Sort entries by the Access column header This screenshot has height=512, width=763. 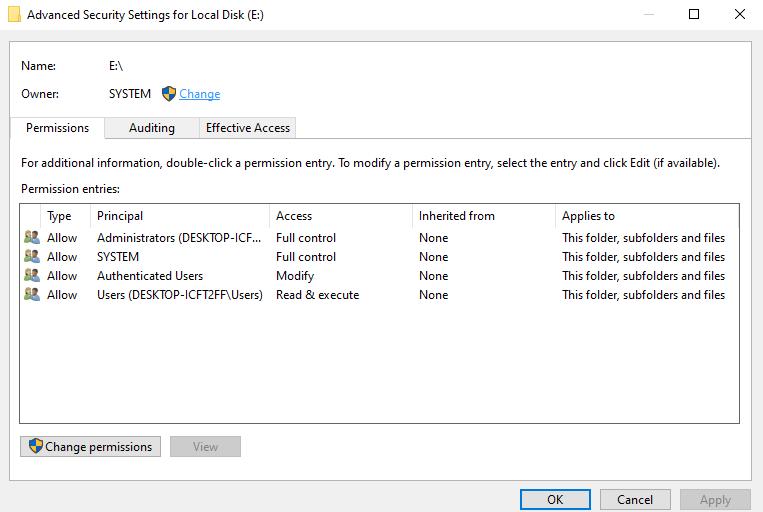(294, 216)
